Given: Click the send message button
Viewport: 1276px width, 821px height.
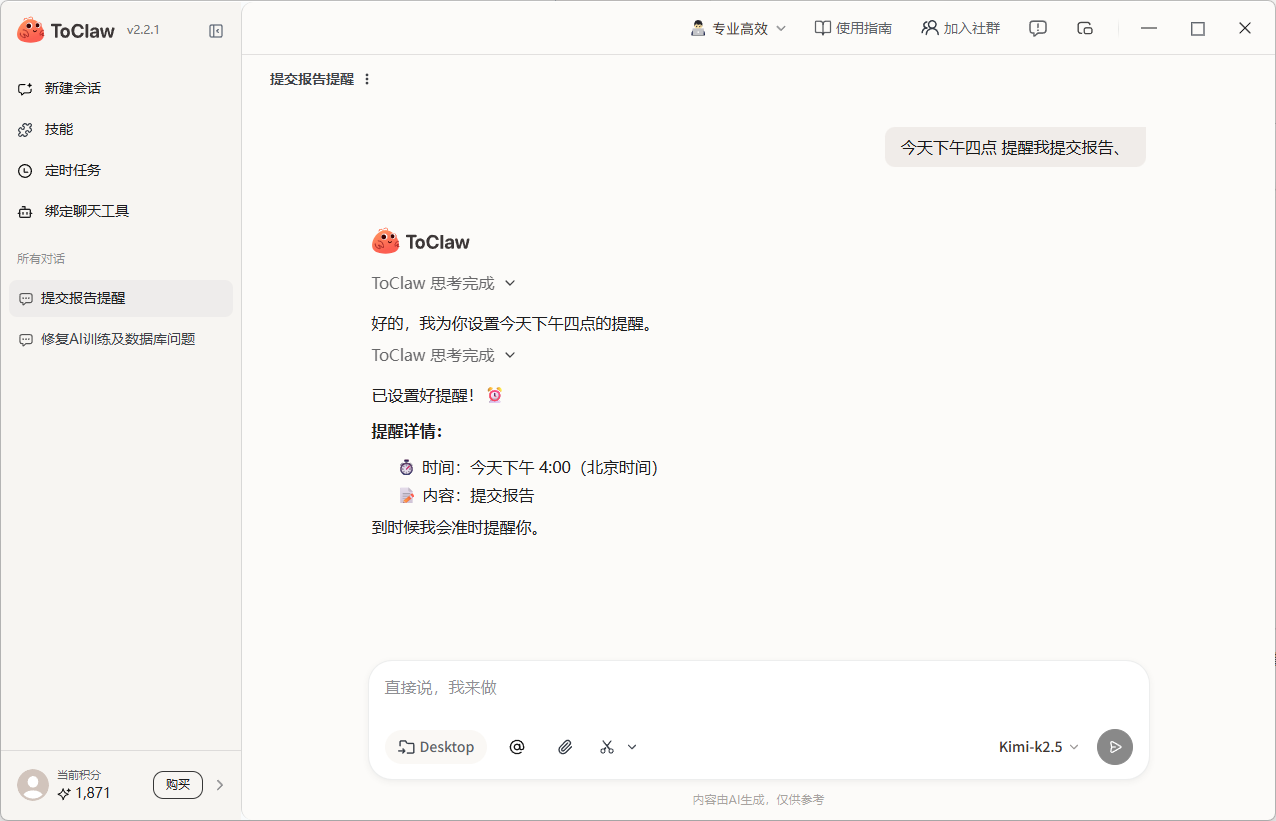Looking at the screenshot, I should [x=1115, y=747].
